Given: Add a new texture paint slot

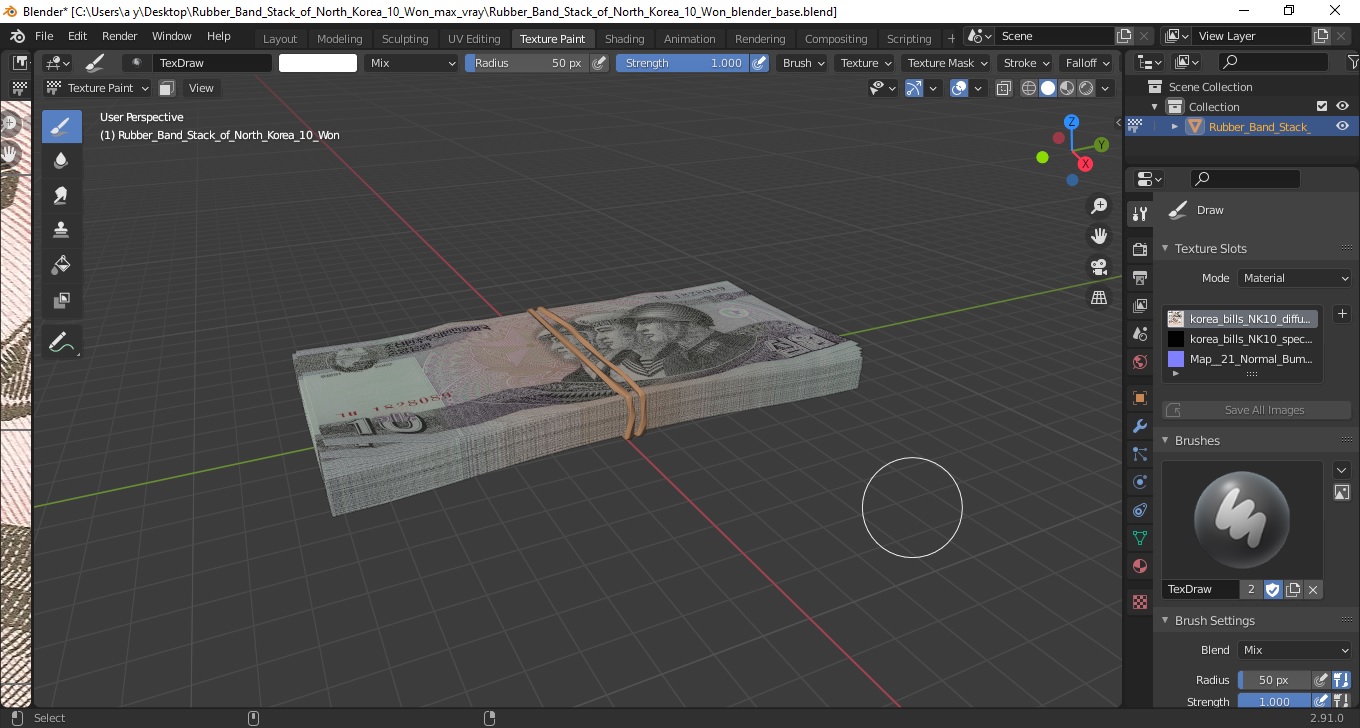Looking at the screenshot, I should 1342,314.
